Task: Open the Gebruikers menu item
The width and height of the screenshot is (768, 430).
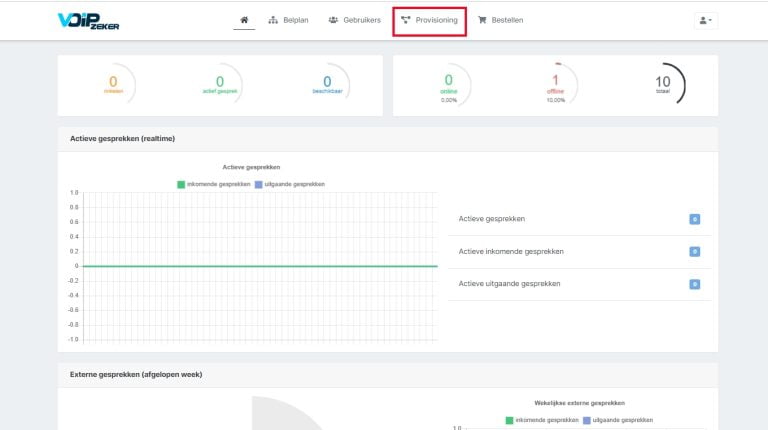Action: click(354, 20)
